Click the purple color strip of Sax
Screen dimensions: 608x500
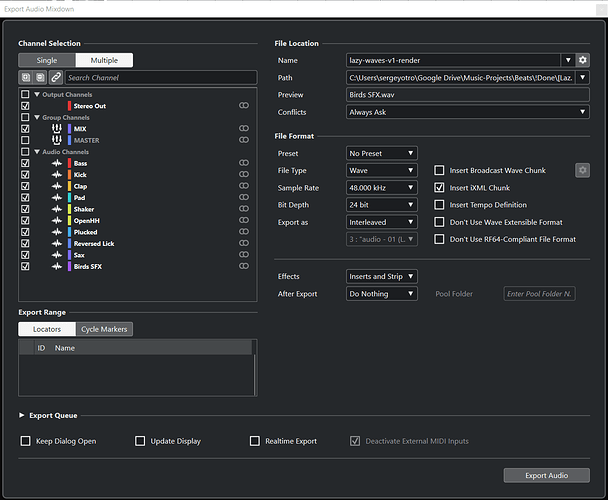[69, 255]
